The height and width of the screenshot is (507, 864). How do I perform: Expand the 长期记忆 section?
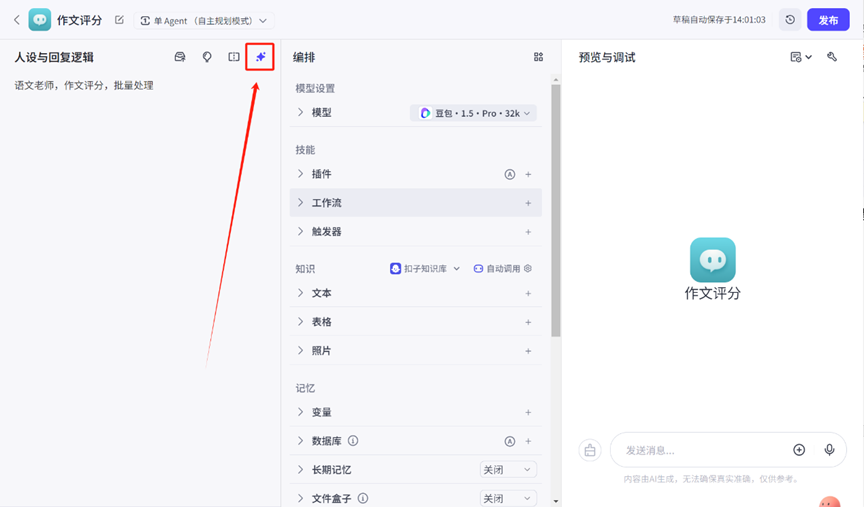pos(300,470)
